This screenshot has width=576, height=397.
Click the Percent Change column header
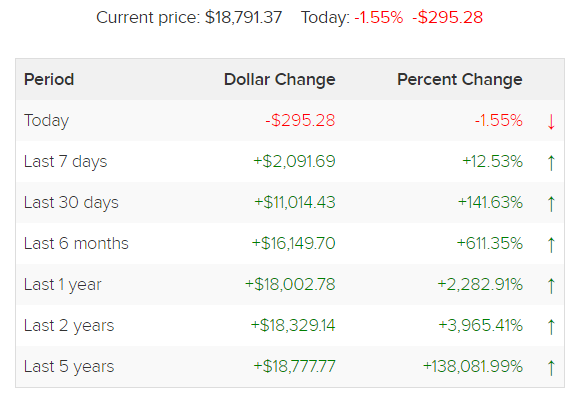click(x=460, y=79)
